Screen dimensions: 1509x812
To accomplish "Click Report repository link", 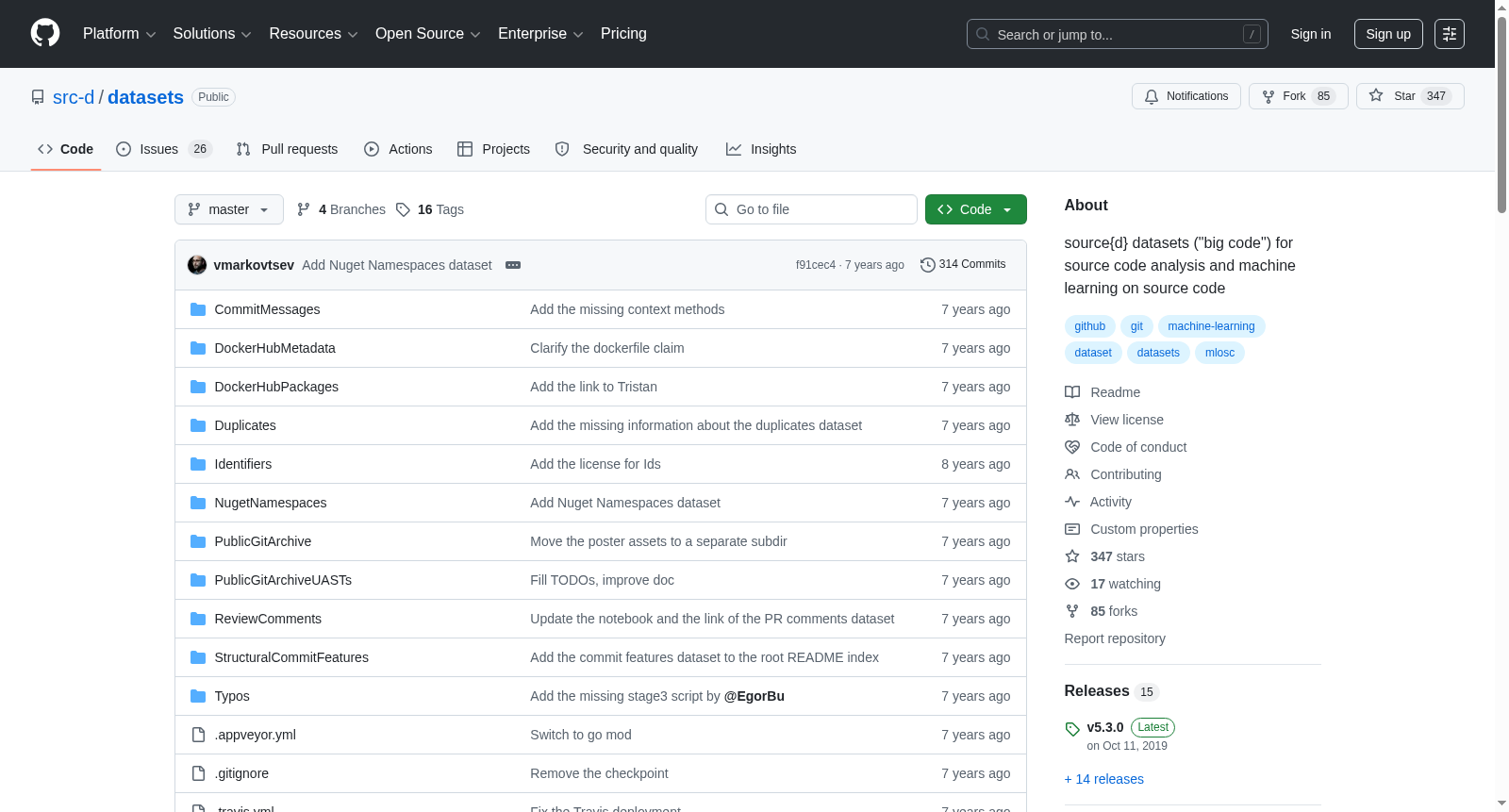I will tap(1115, 638).
